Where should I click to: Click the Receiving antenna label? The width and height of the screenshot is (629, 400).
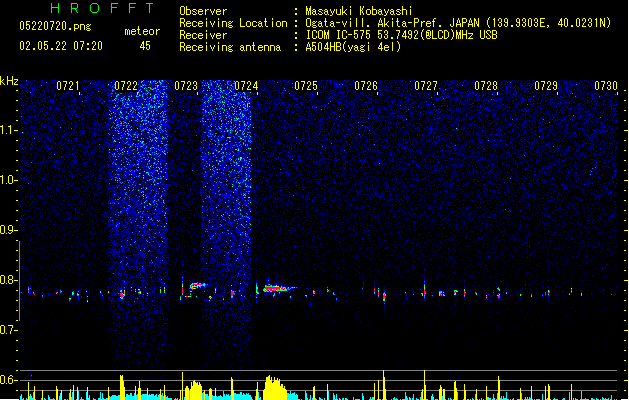230,47
